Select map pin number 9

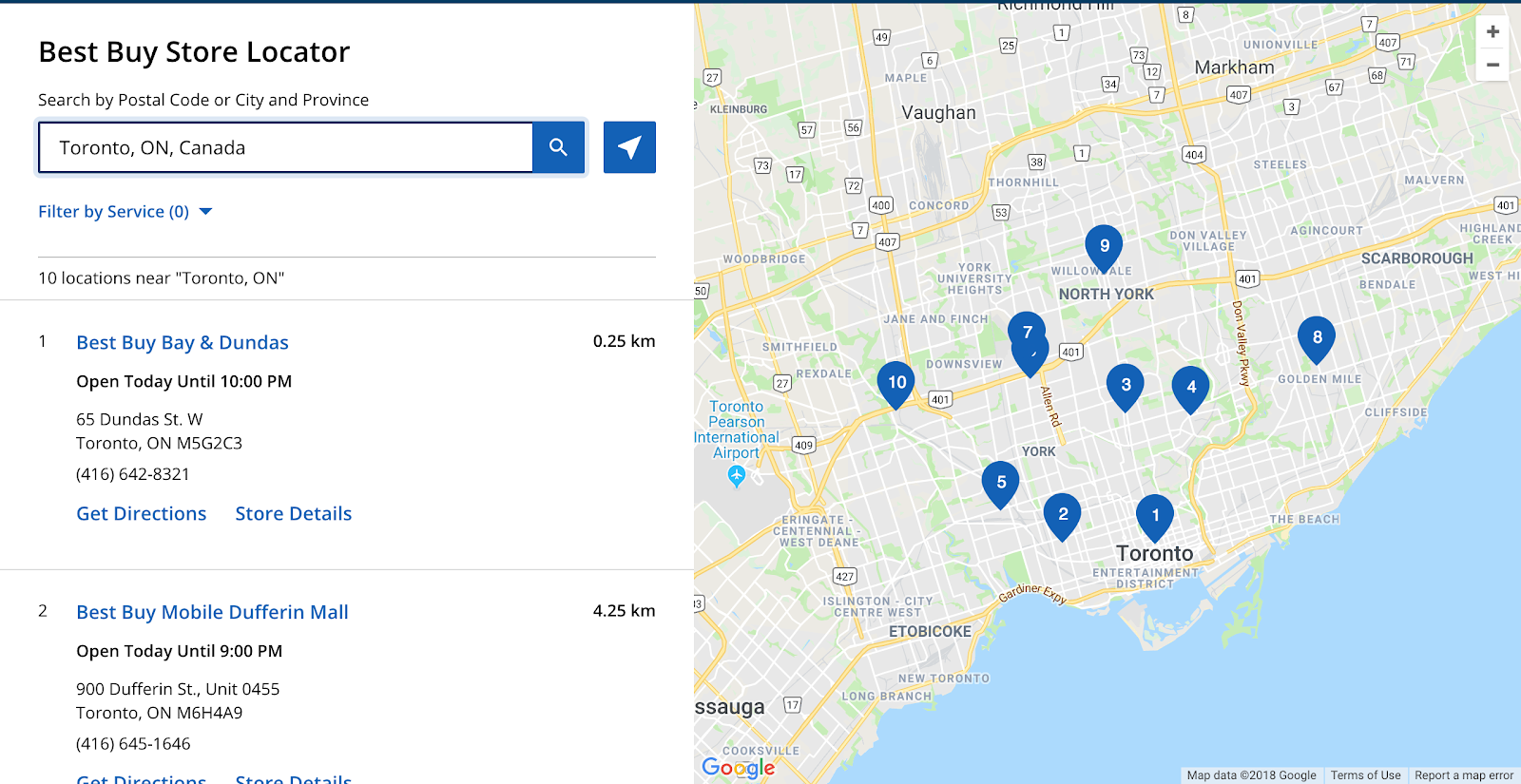[1104, 247]
